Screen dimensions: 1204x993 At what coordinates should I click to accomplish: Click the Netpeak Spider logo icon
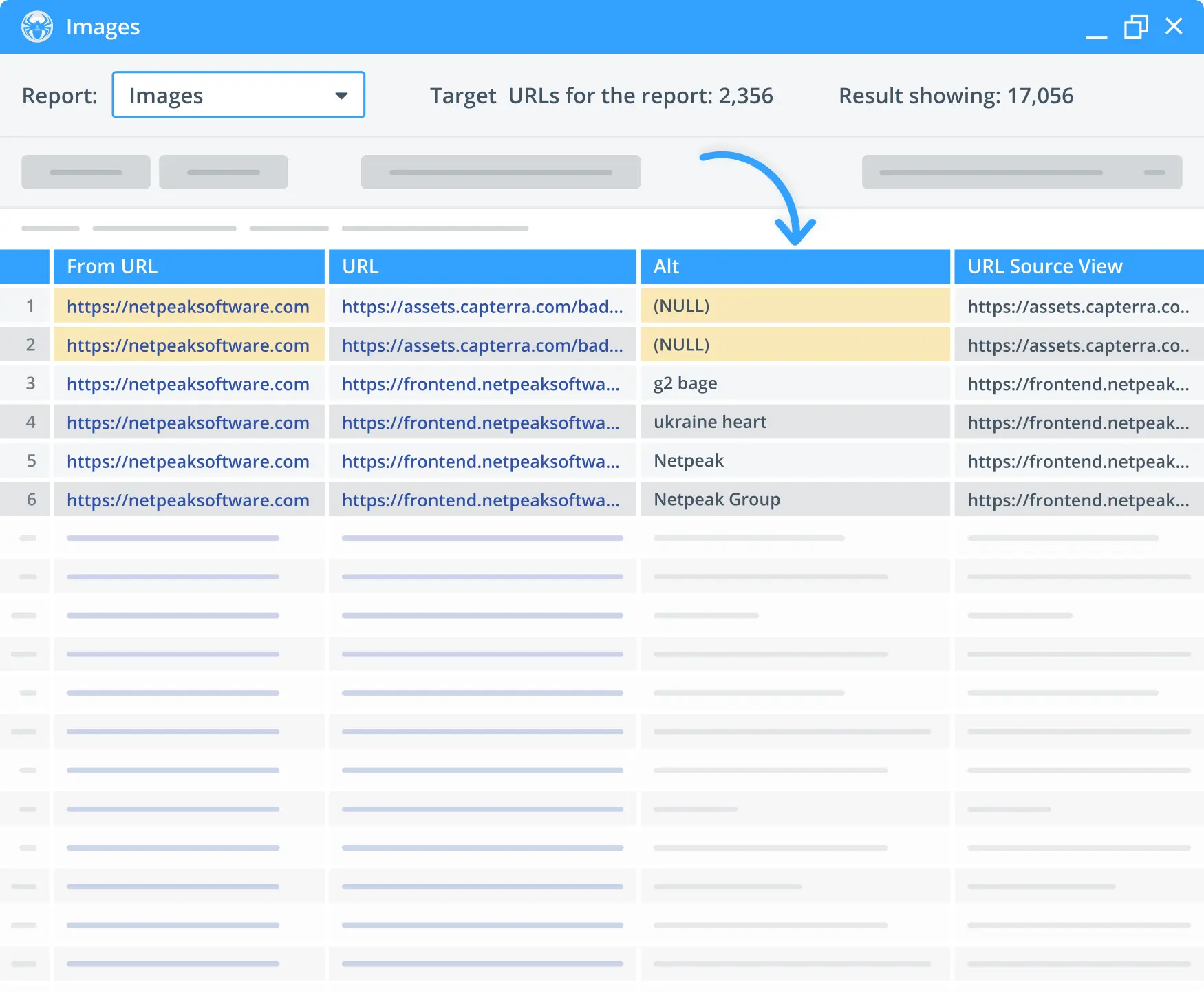coord(37,27)
